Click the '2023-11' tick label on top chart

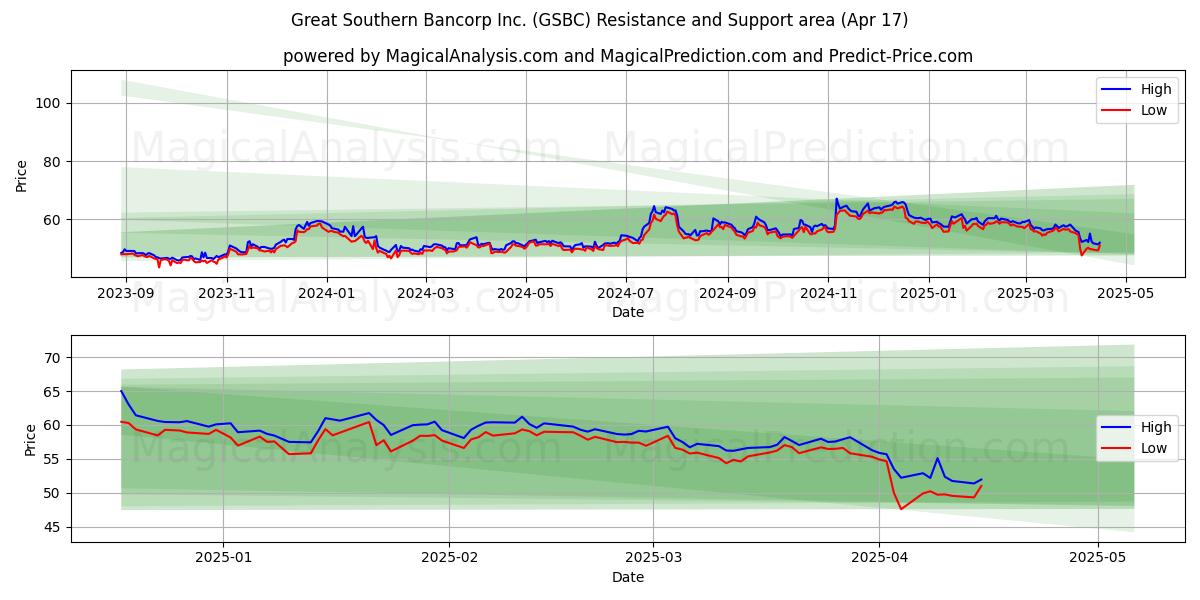226,293
